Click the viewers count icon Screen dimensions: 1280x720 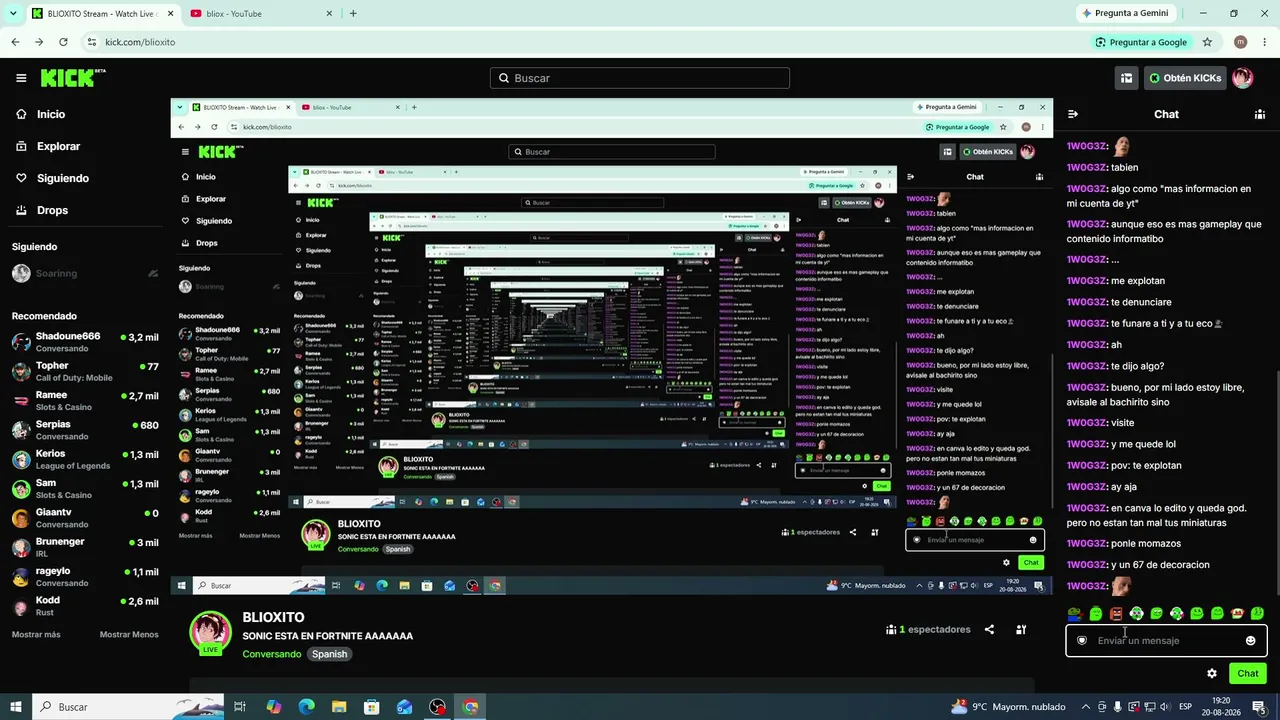[891, 630]
